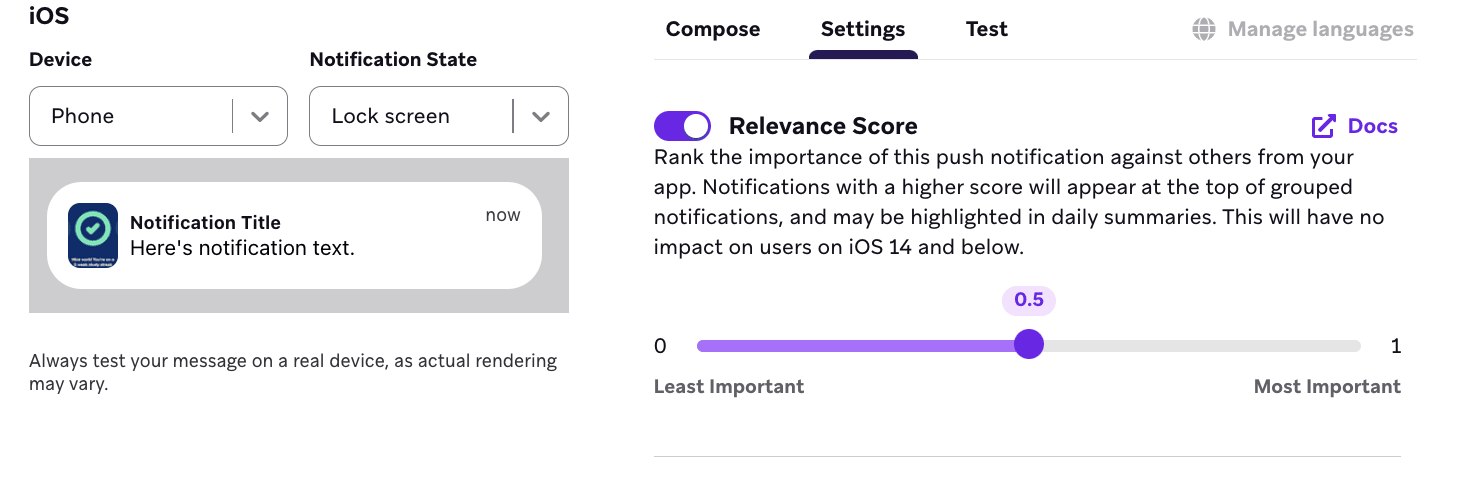Click the Device dropdown chevron arrow
The image size is (1466, 496).
coord(260,116)
